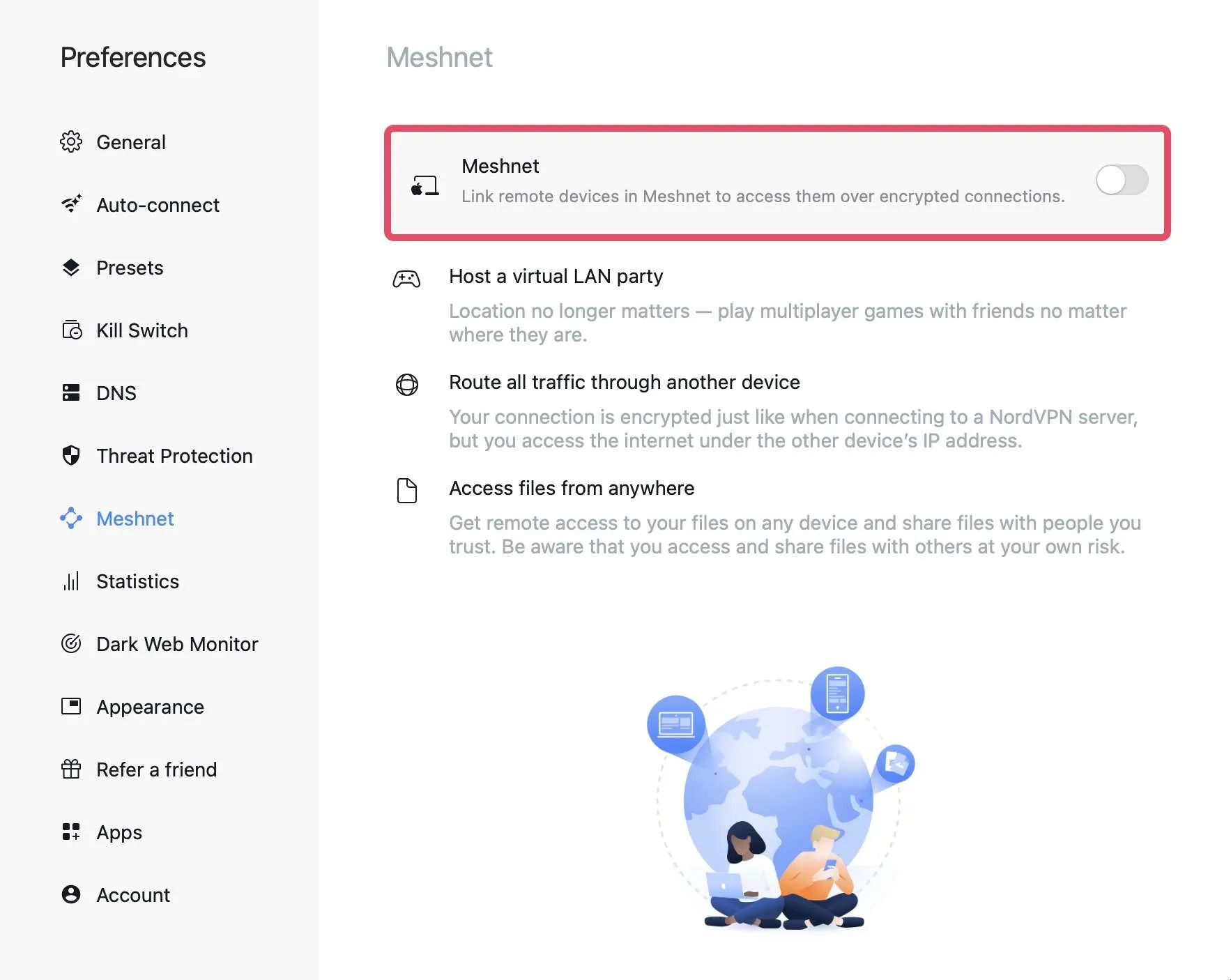The image size is (1231, 980).
Task: Click the globe icon for traffic routing
Action: tap(407, 384)
